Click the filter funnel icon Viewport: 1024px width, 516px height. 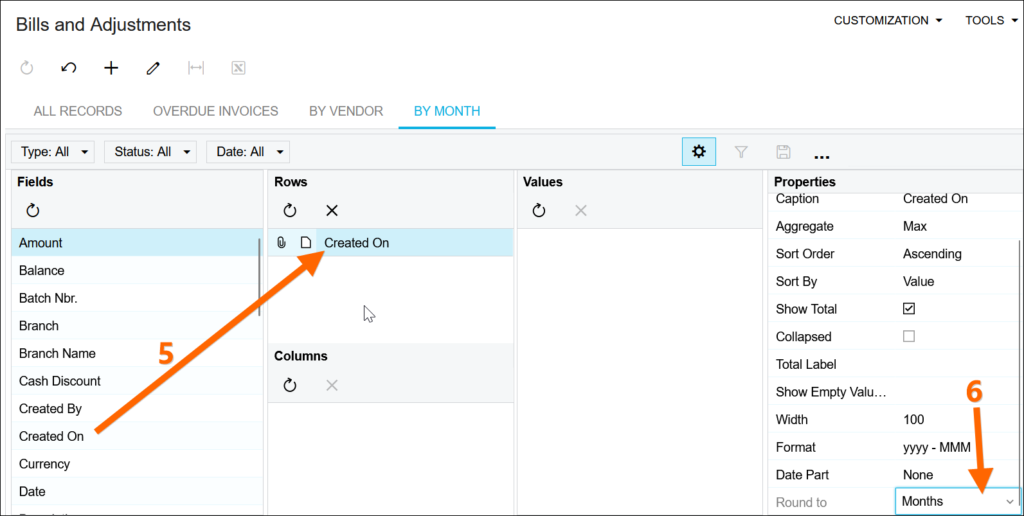(741, 152)
